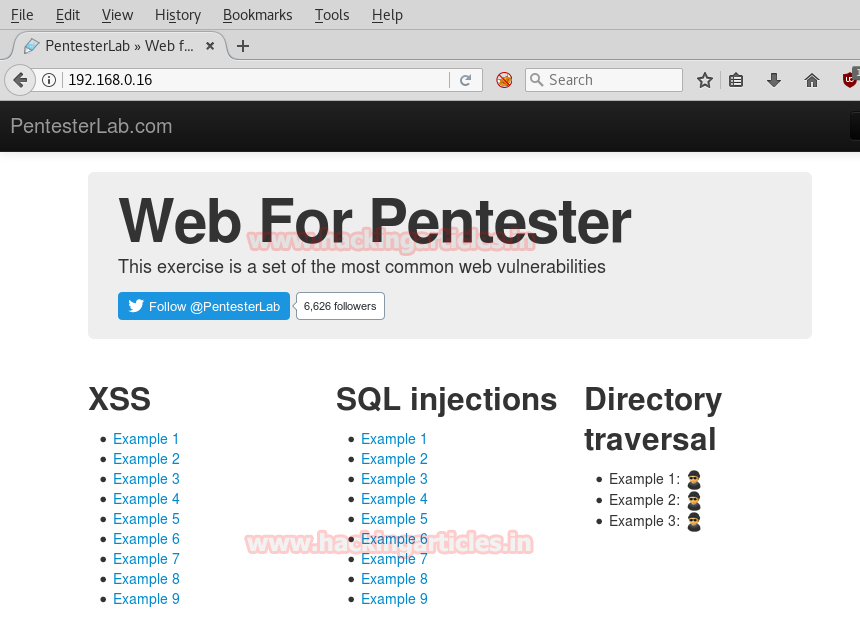Viewport: 860px width, 634px height.
Task: Reload the current page
Action: 465,80
